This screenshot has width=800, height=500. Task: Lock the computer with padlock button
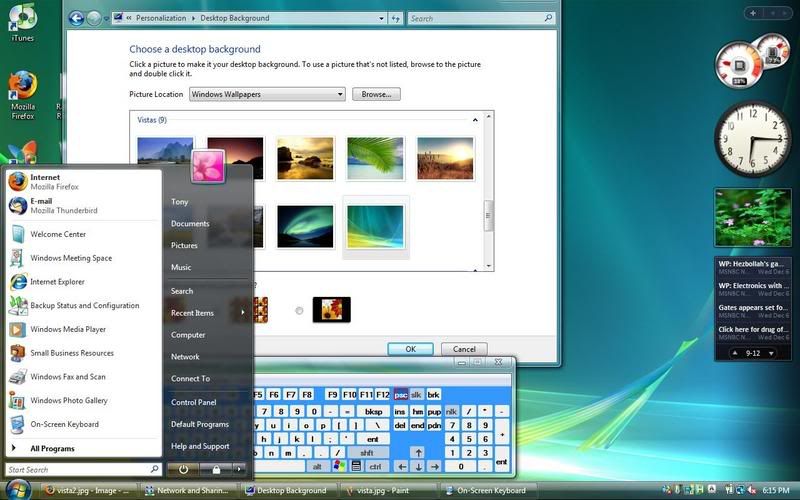[x=216, y=469]
